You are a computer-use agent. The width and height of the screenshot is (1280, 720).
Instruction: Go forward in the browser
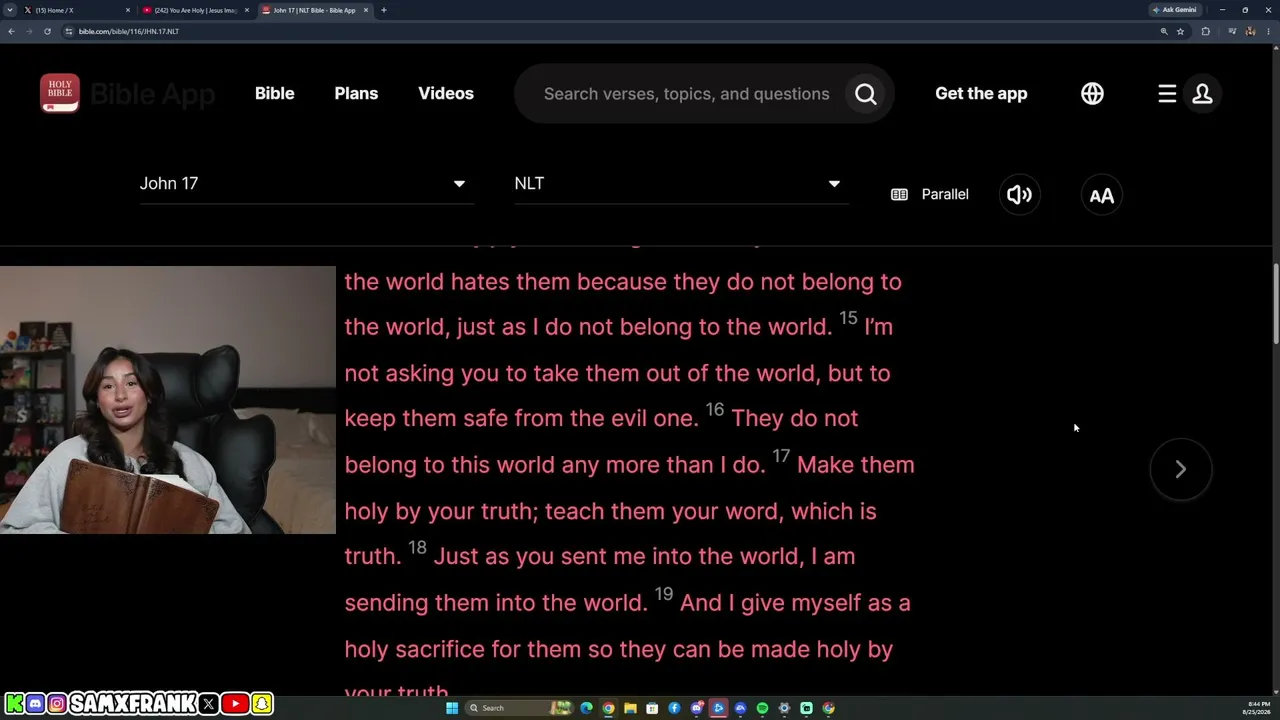[x=29, y=31]
